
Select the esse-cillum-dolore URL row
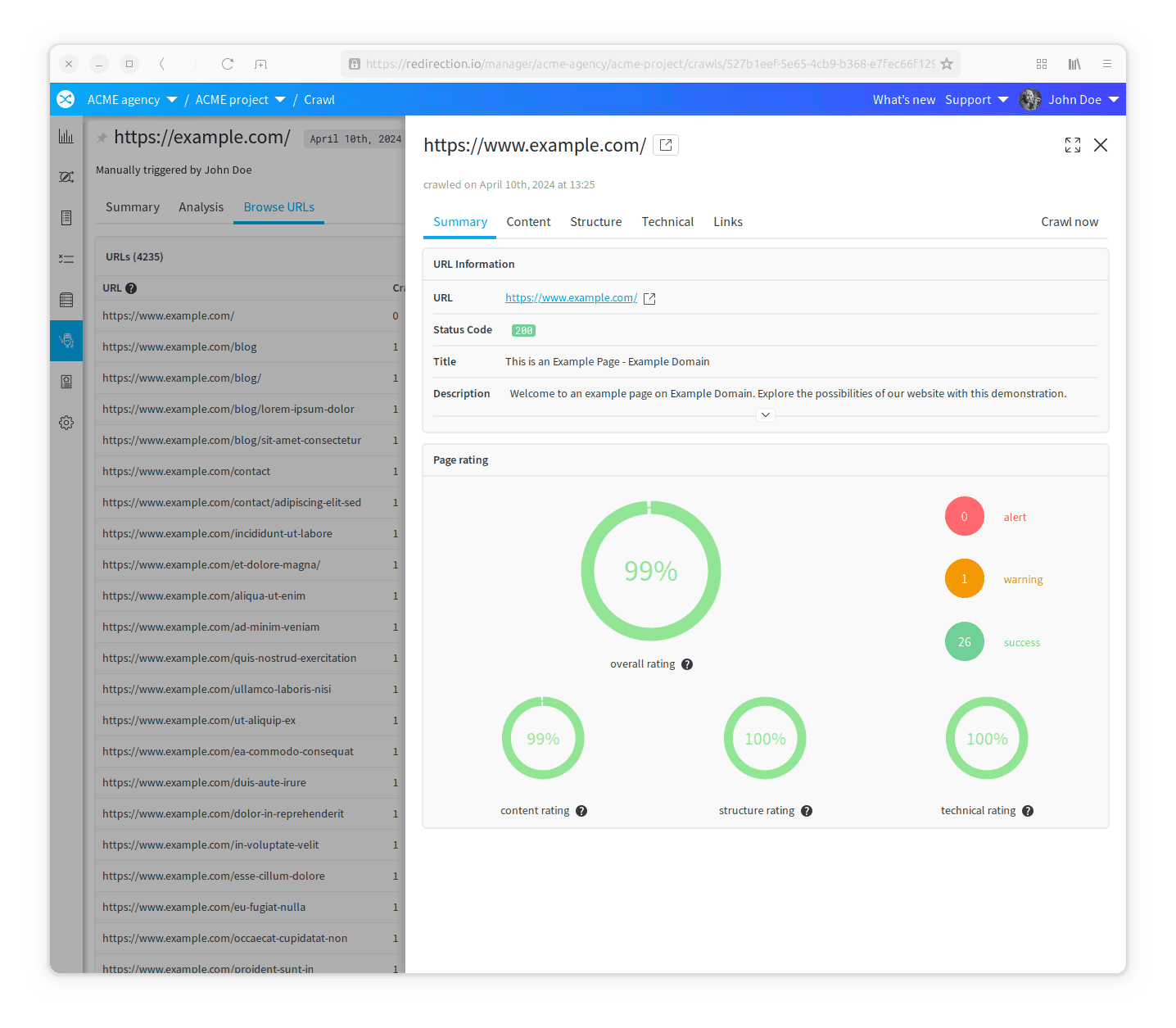(x=250, y=876)
